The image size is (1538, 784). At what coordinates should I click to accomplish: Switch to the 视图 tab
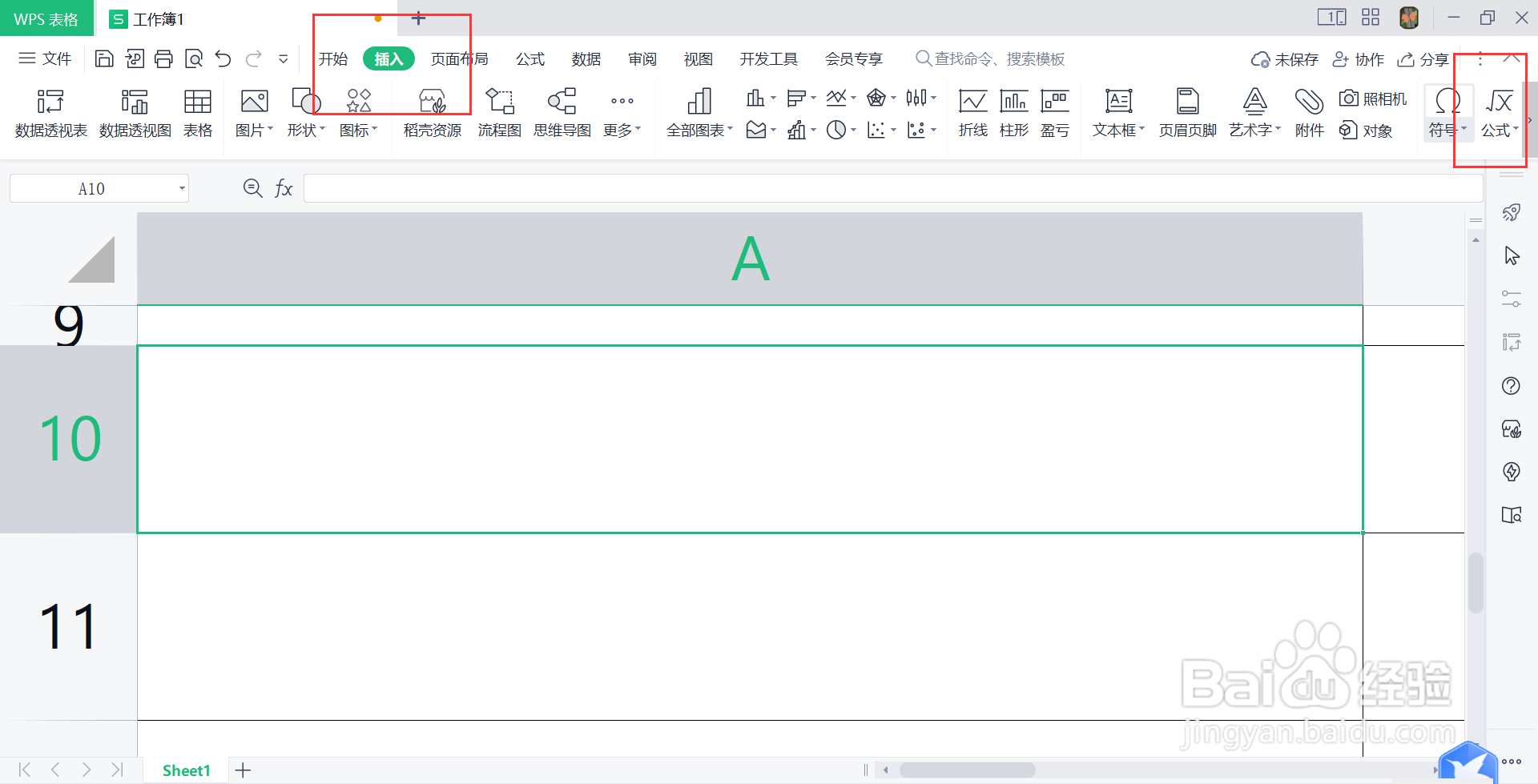pos(699,58)
